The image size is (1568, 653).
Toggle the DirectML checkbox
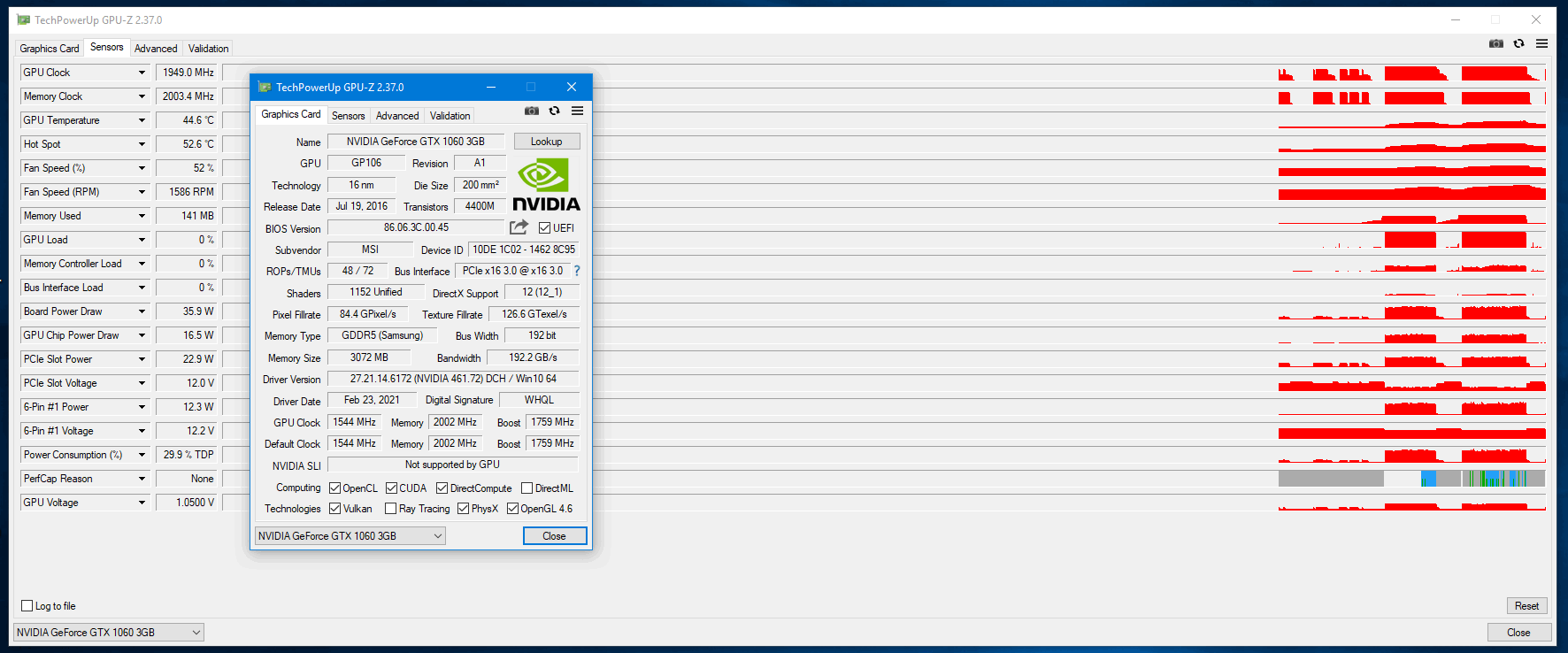point(527,488)
